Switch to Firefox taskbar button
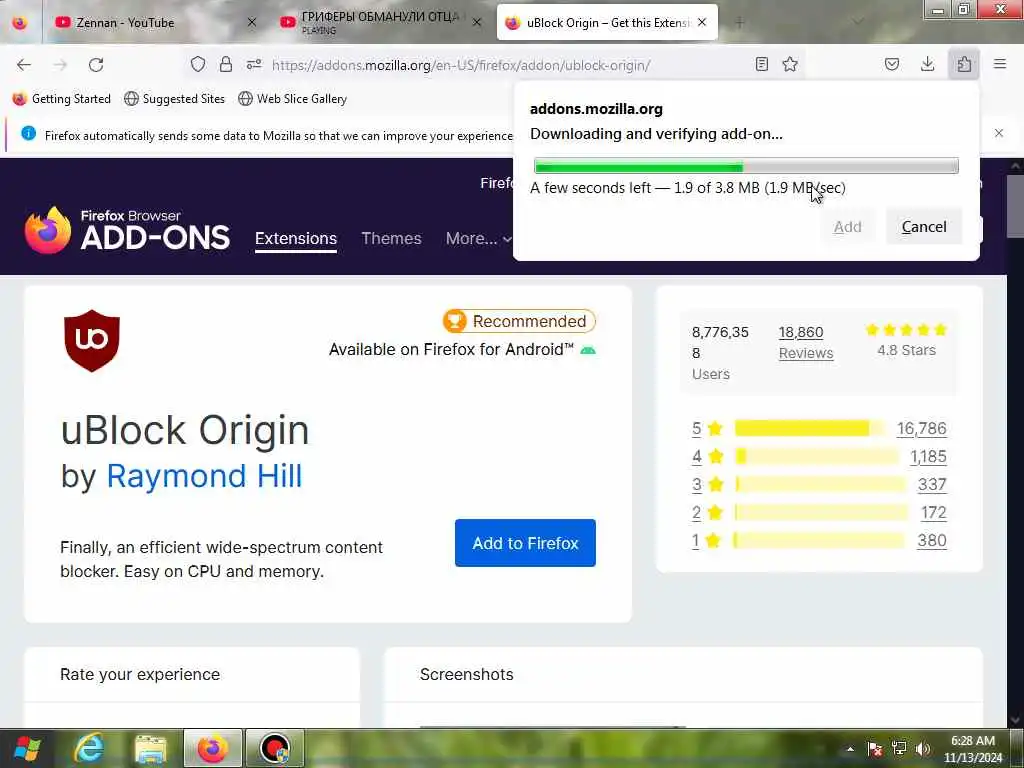 pos(213,748)
